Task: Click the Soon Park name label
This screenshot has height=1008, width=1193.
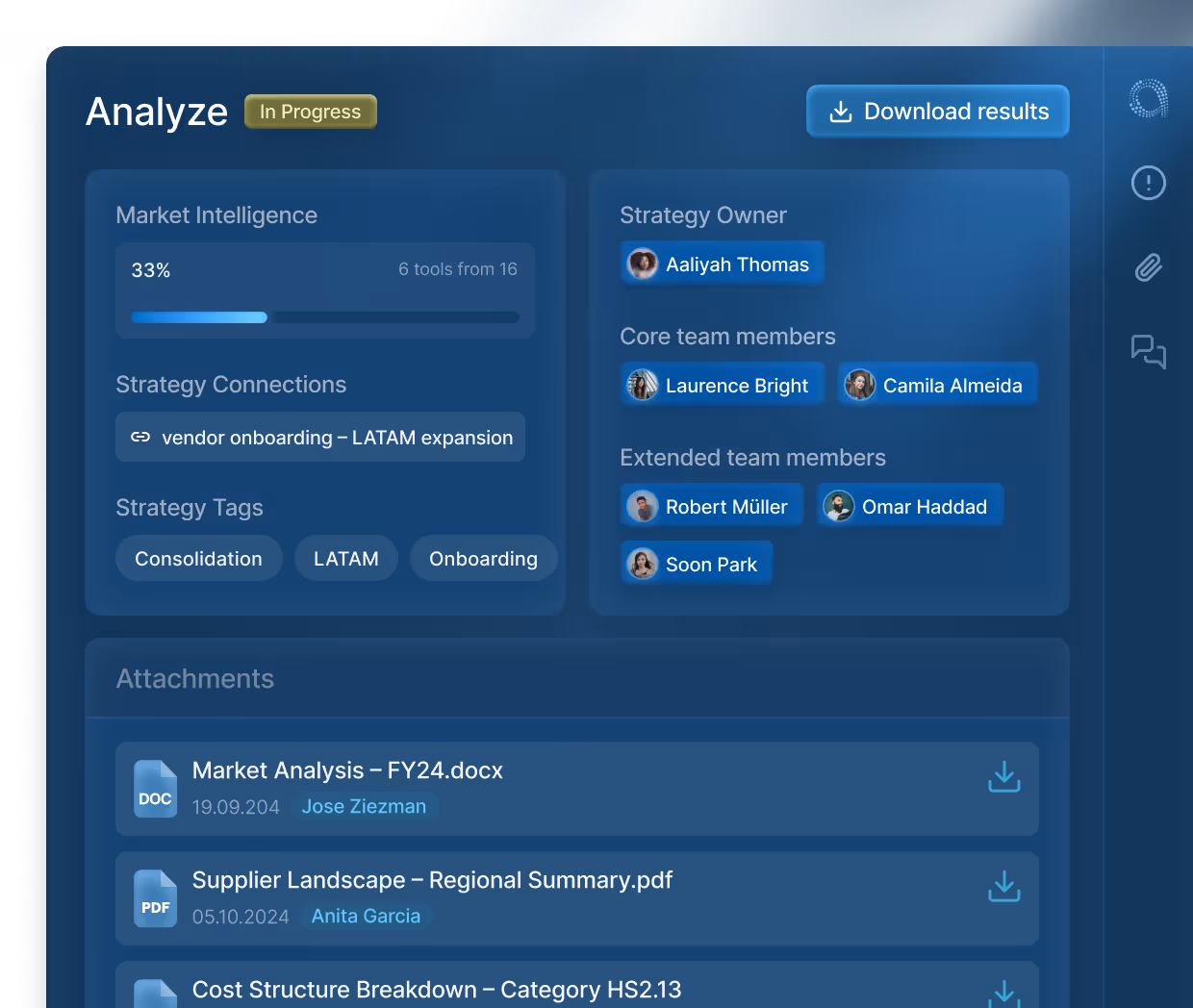Action: (x=711, y=565)
